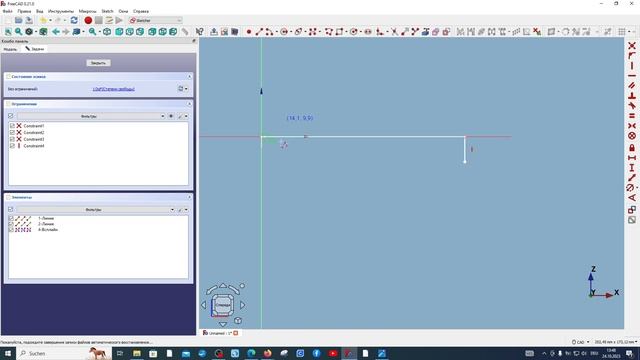Apply Equal constraint from right toolbar

pos(632,116)
